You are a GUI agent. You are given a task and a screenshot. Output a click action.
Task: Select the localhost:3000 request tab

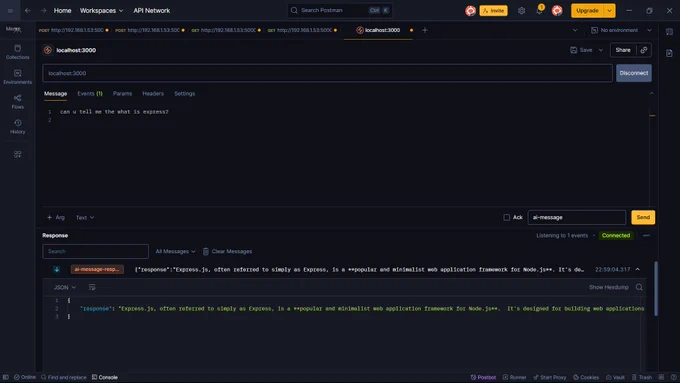coord(379,30)
